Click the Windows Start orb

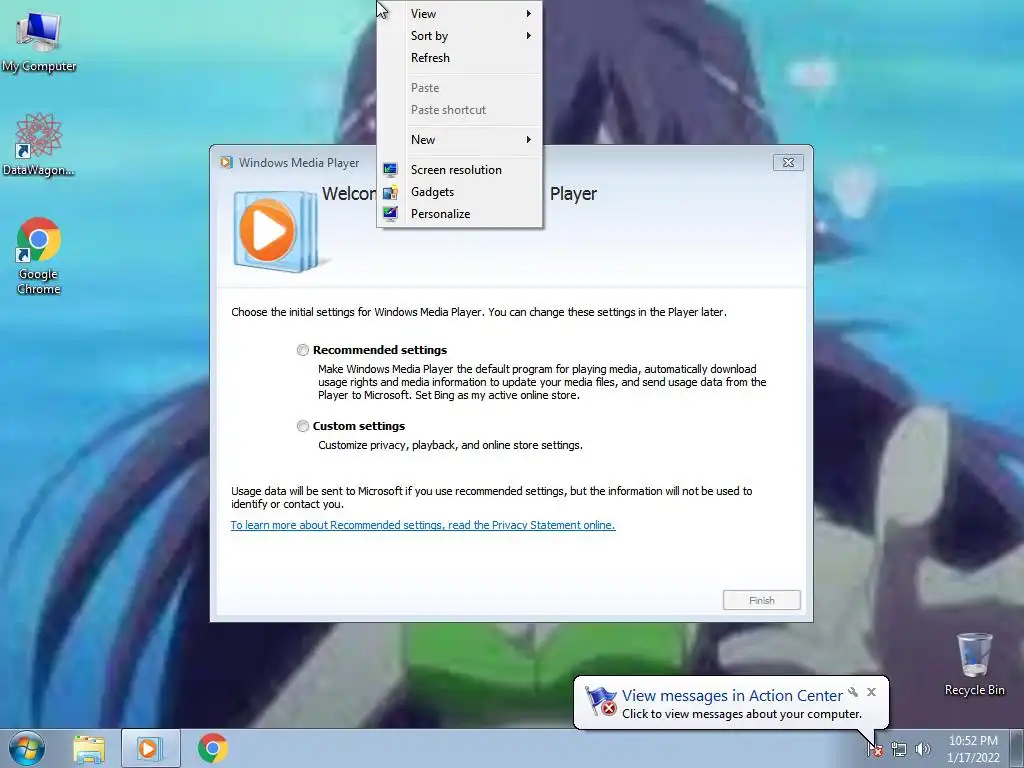[x=27, y=748]
